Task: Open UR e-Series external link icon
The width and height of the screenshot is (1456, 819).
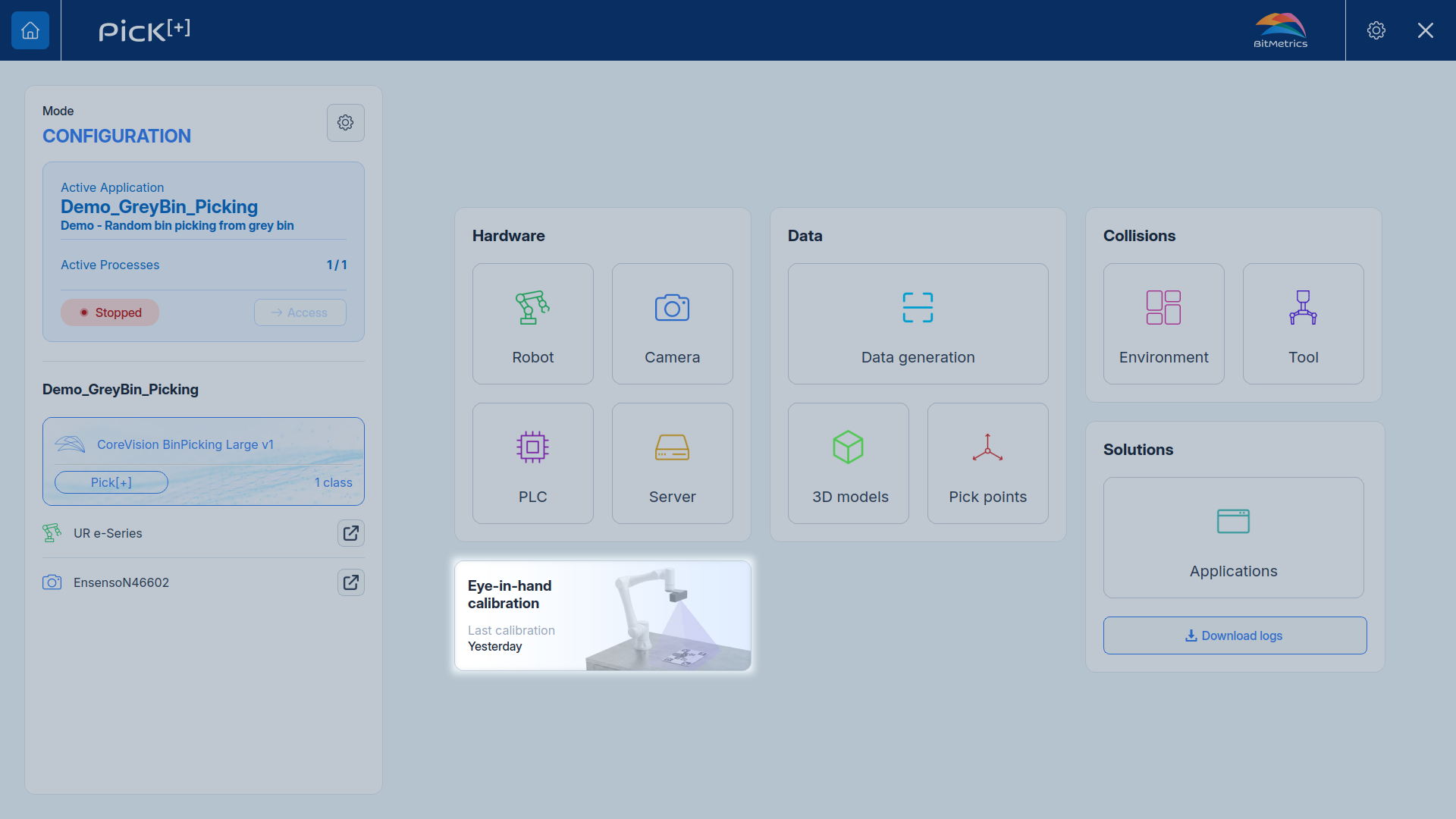Action: 351,533
